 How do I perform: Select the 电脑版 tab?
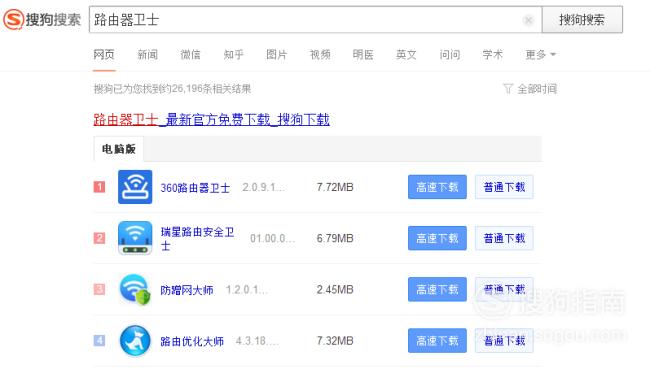click(x=119, y=149)
